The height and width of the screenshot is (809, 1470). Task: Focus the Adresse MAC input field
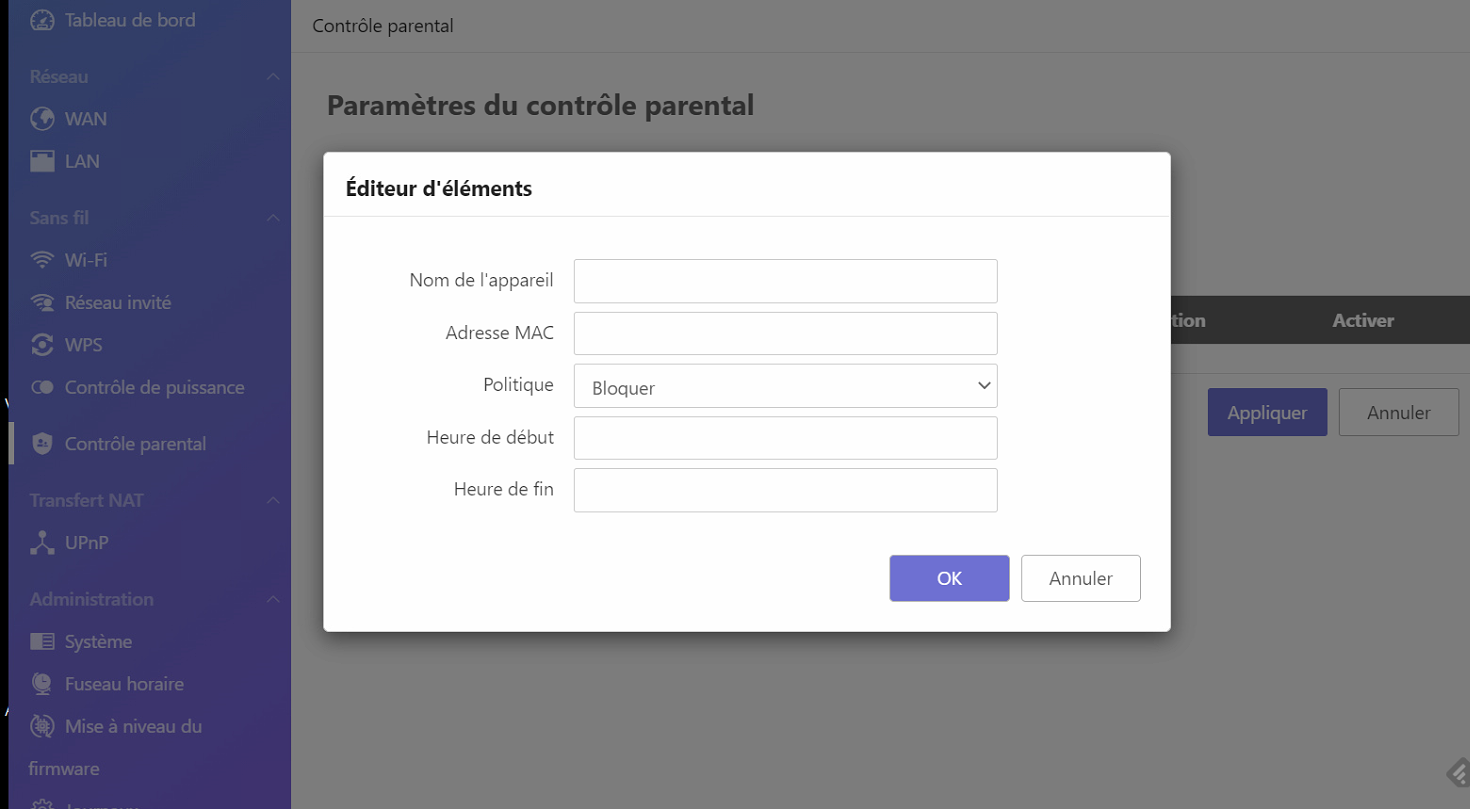[785, 333]
